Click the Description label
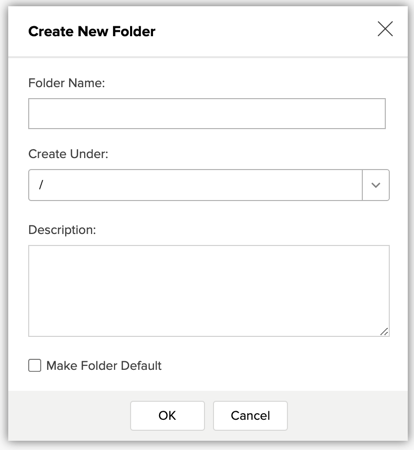 pos(62,230)
